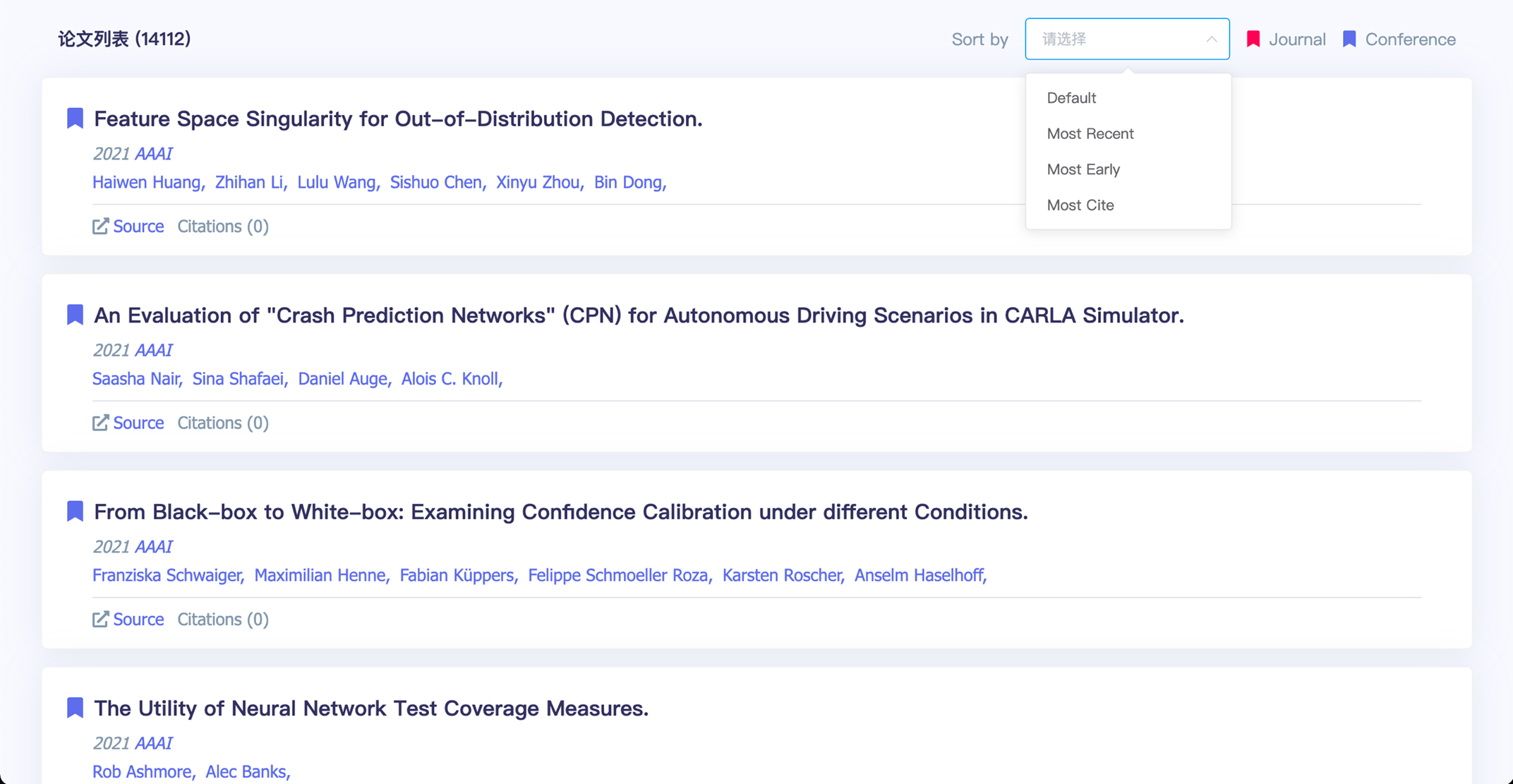This screenshot has height=784, width=1513.
Task: Collapse the Sort by dropdown arrow
Action: (x=1211, y=40)
